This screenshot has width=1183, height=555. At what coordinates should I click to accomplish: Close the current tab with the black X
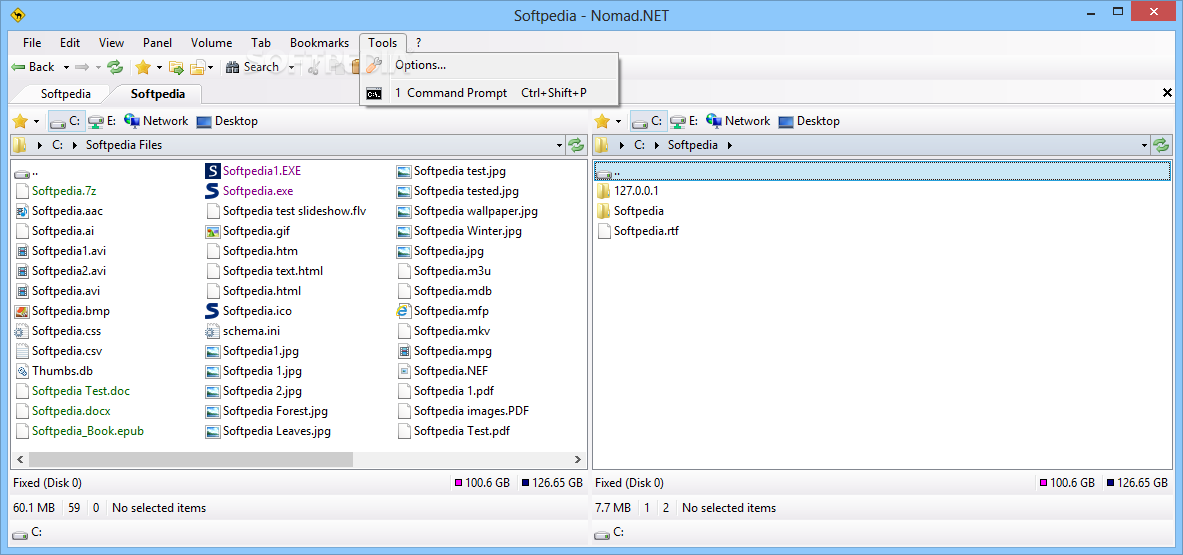(x=1167, y=94)
